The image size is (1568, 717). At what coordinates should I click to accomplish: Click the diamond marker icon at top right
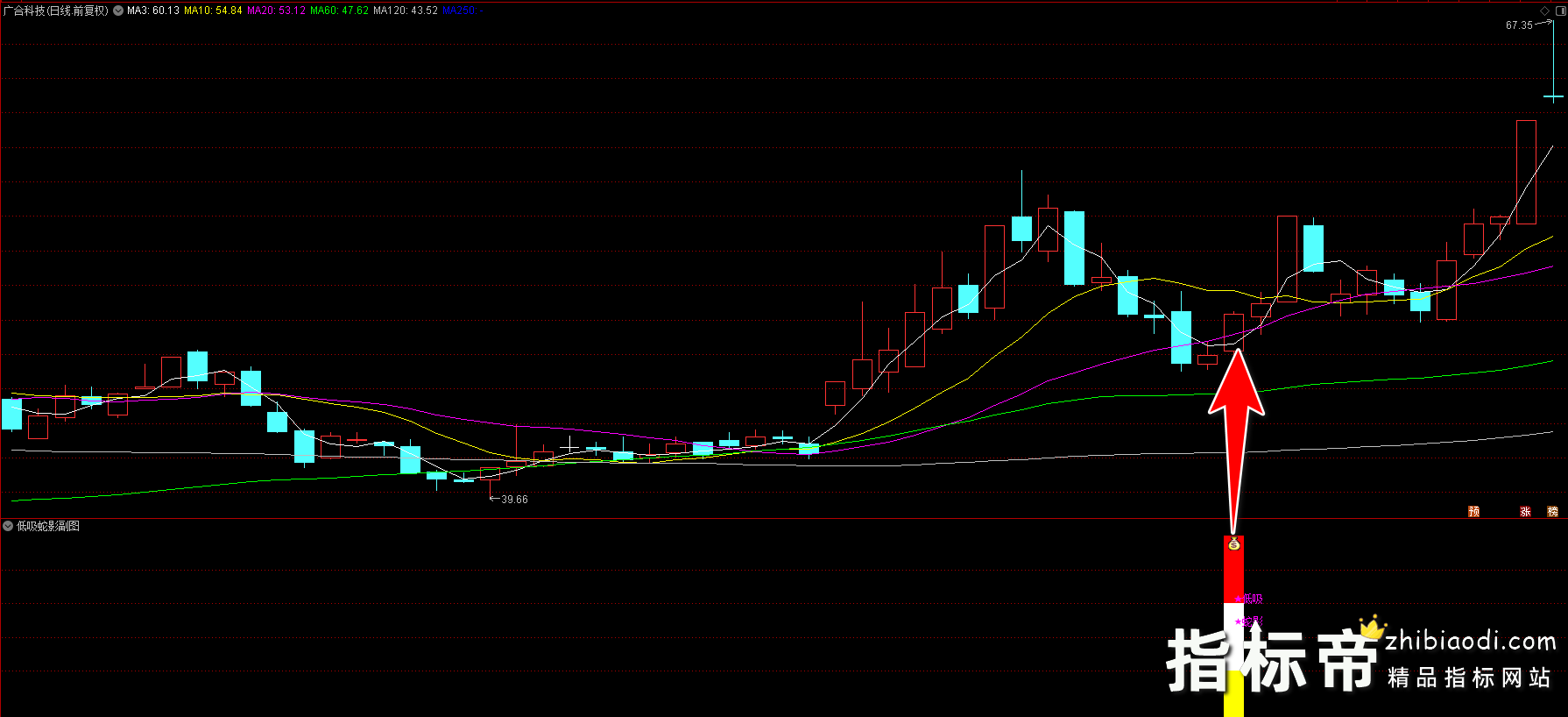[1544, 11]
